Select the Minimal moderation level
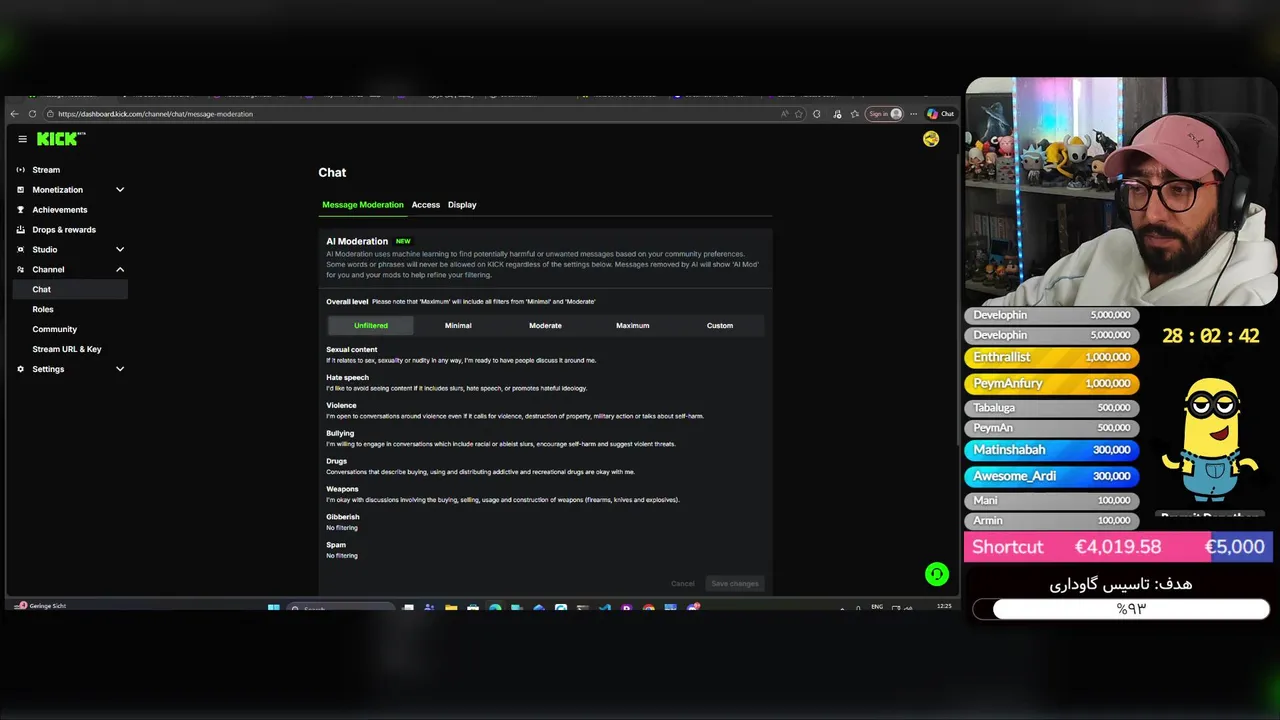 458,325
